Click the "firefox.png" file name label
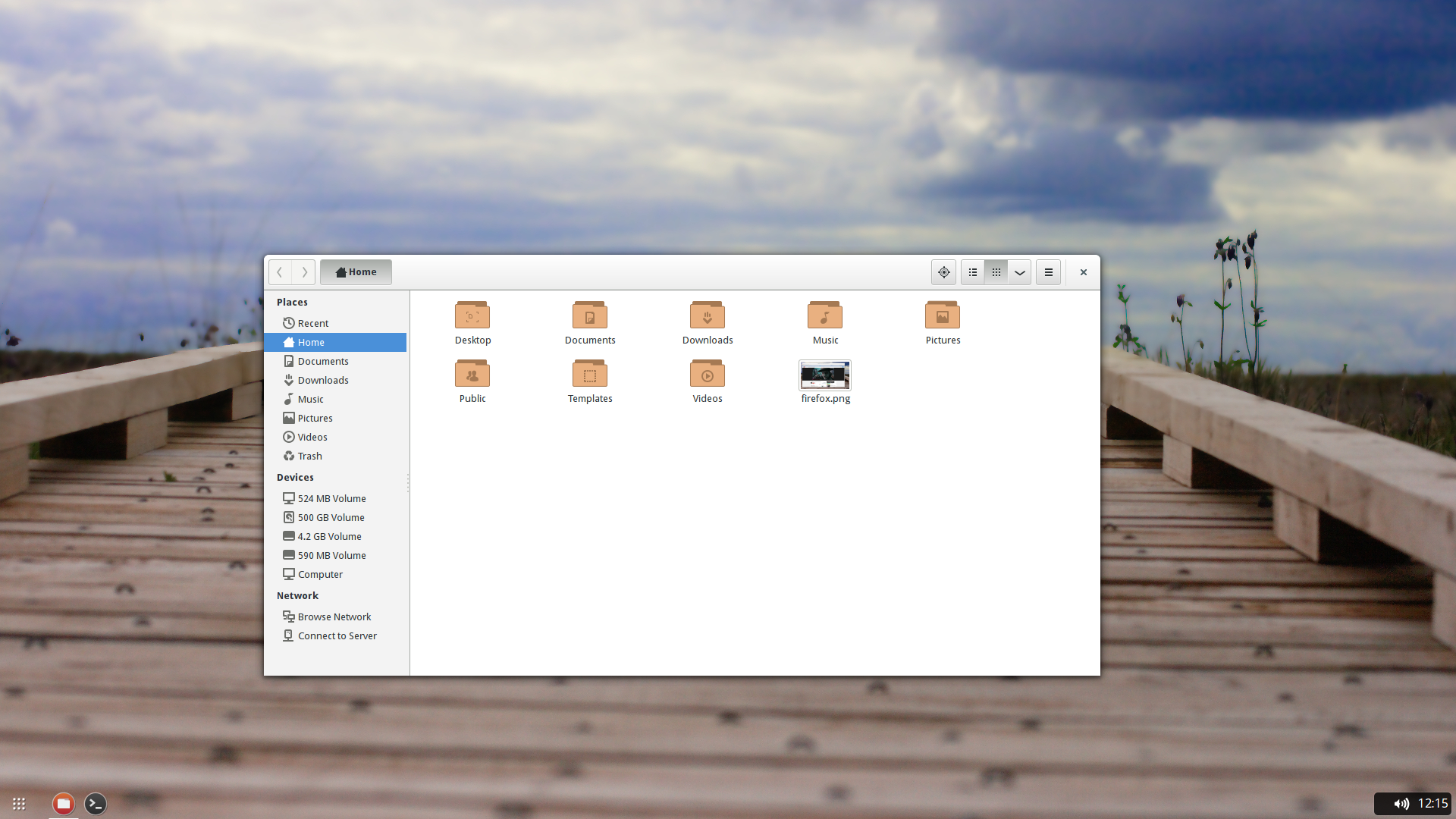The height and width of the screenshot is (819, 1456). pos(826,399)
